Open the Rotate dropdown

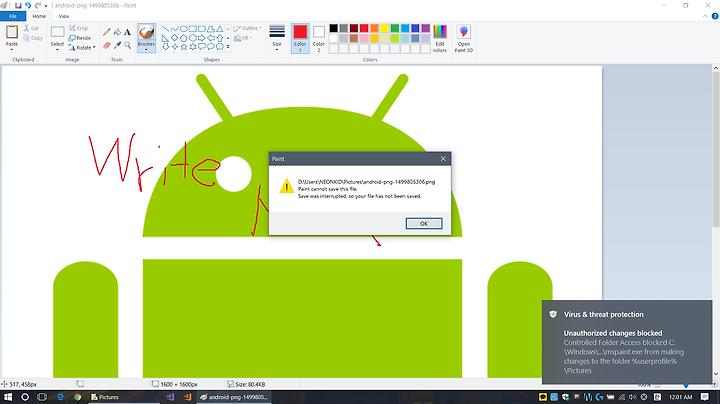pos(82,48)
